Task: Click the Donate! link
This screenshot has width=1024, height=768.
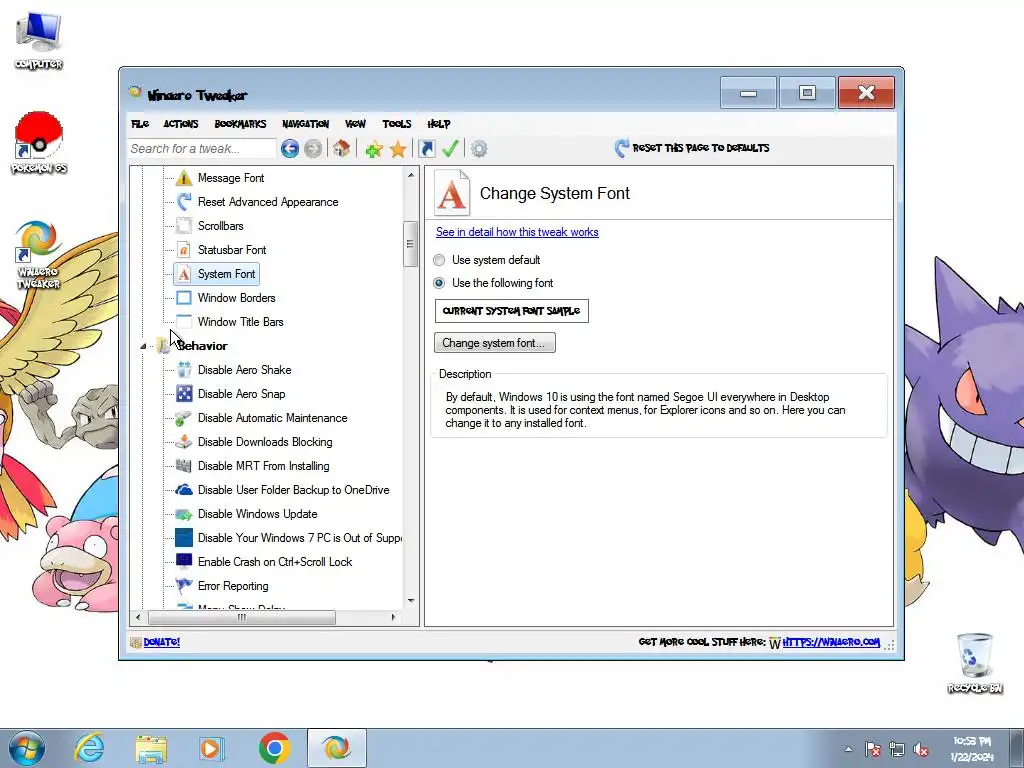Action: pos(161,642)
